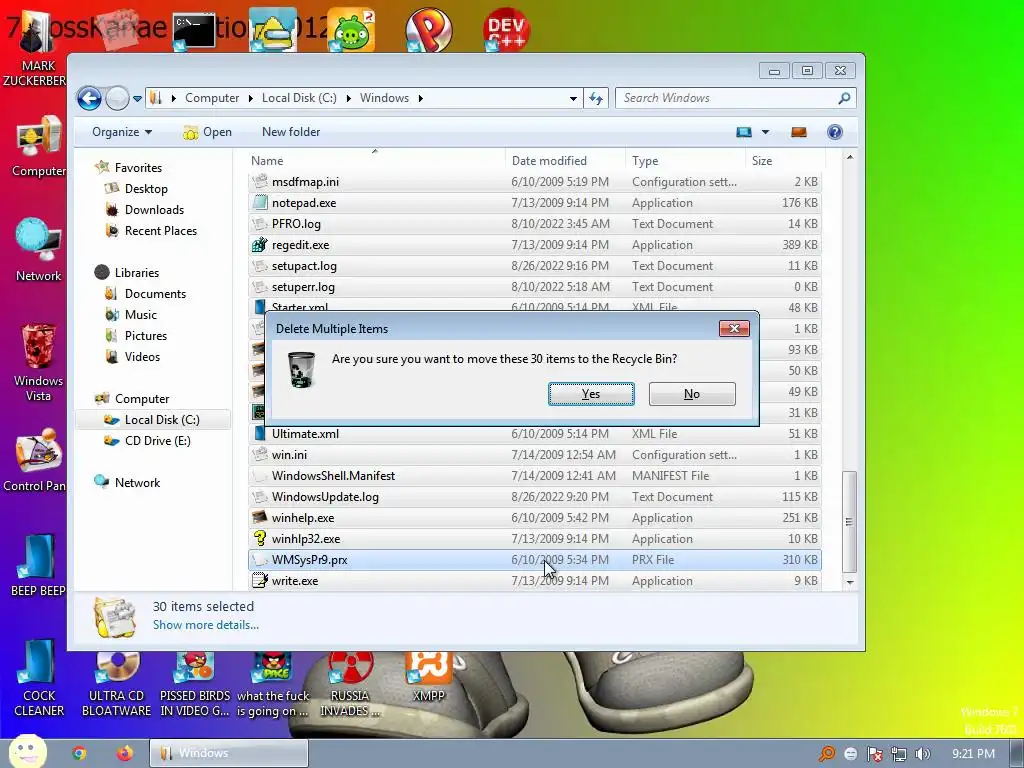1024x768 pixels.
Task: Click the Windows taskbar window button
Action: coord(229,753)
